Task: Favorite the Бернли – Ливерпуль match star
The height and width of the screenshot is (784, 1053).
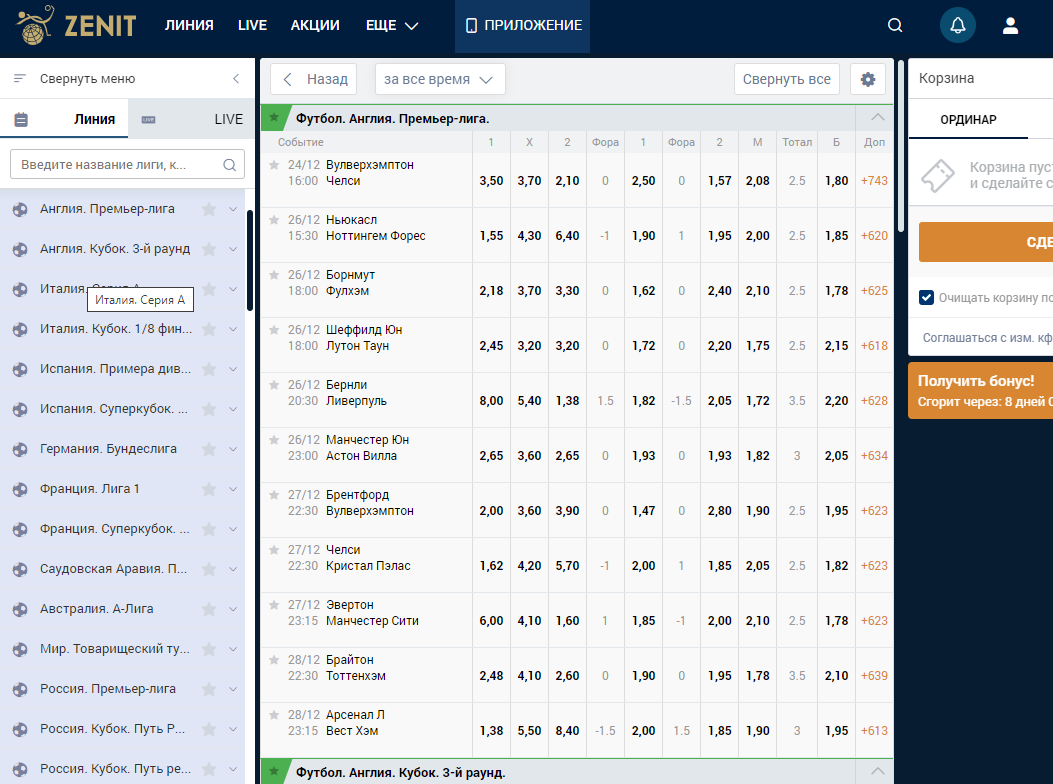Action: (x=274, y=385)
